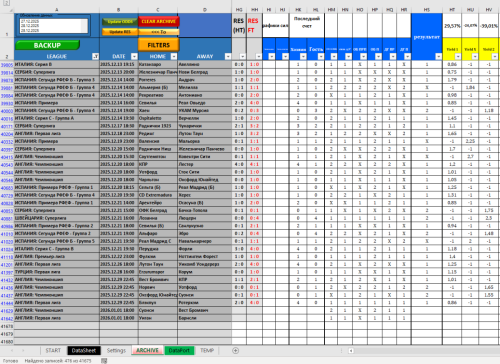
Task: Select column HK header
Action: pyautogui.click(x=298, y=10)
